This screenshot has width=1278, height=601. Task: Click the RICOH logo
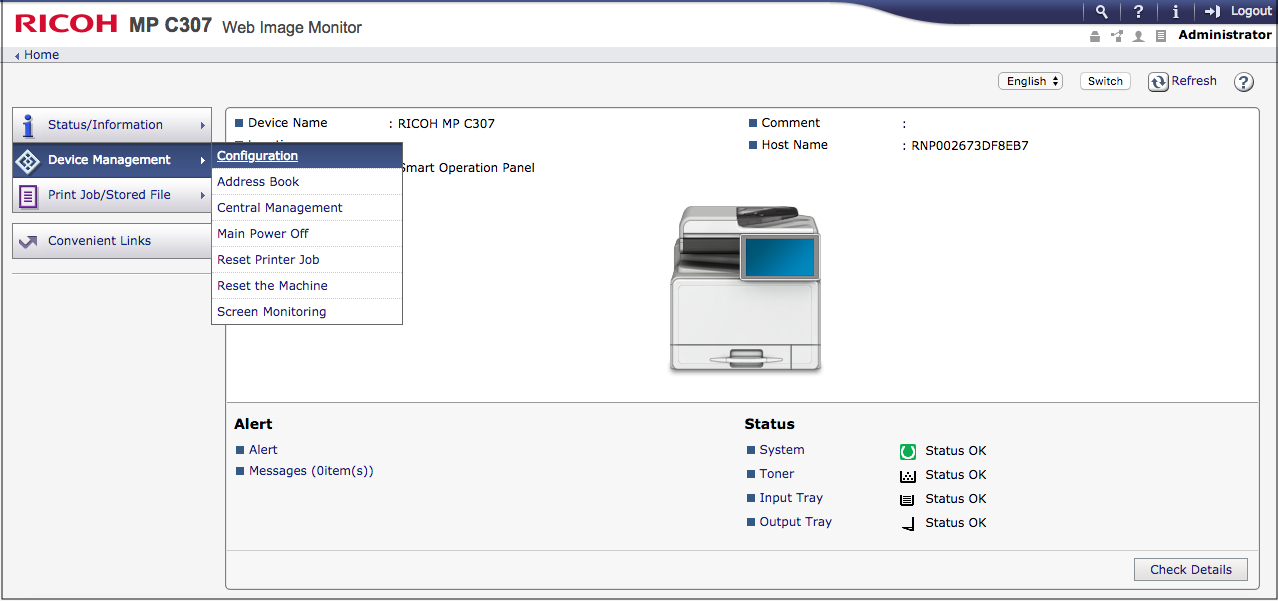point(67,24)
